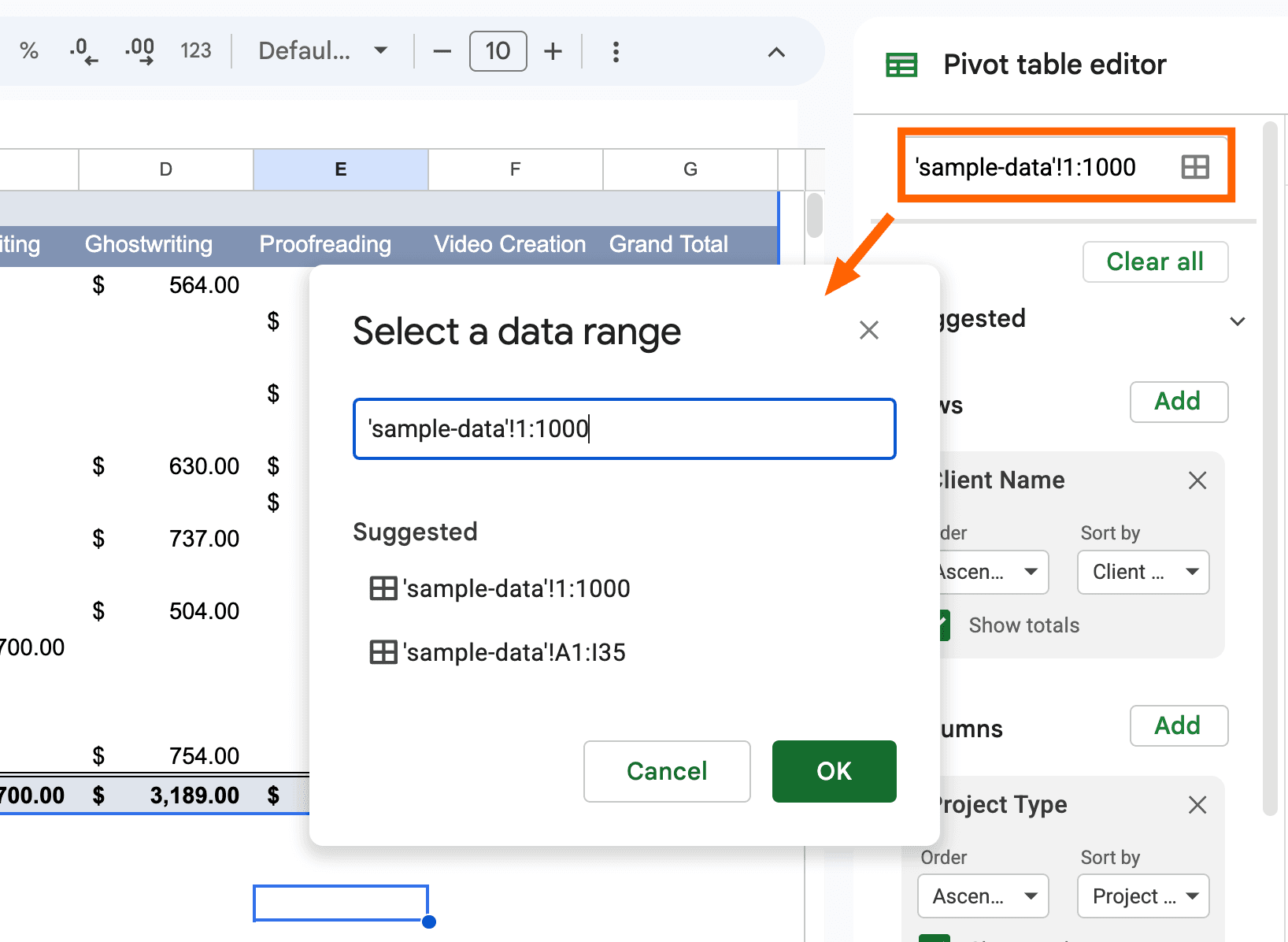Click the font size field showing 10
Image resolution: width=1288 pixels, height=942 pixels.
pos(498,51)
